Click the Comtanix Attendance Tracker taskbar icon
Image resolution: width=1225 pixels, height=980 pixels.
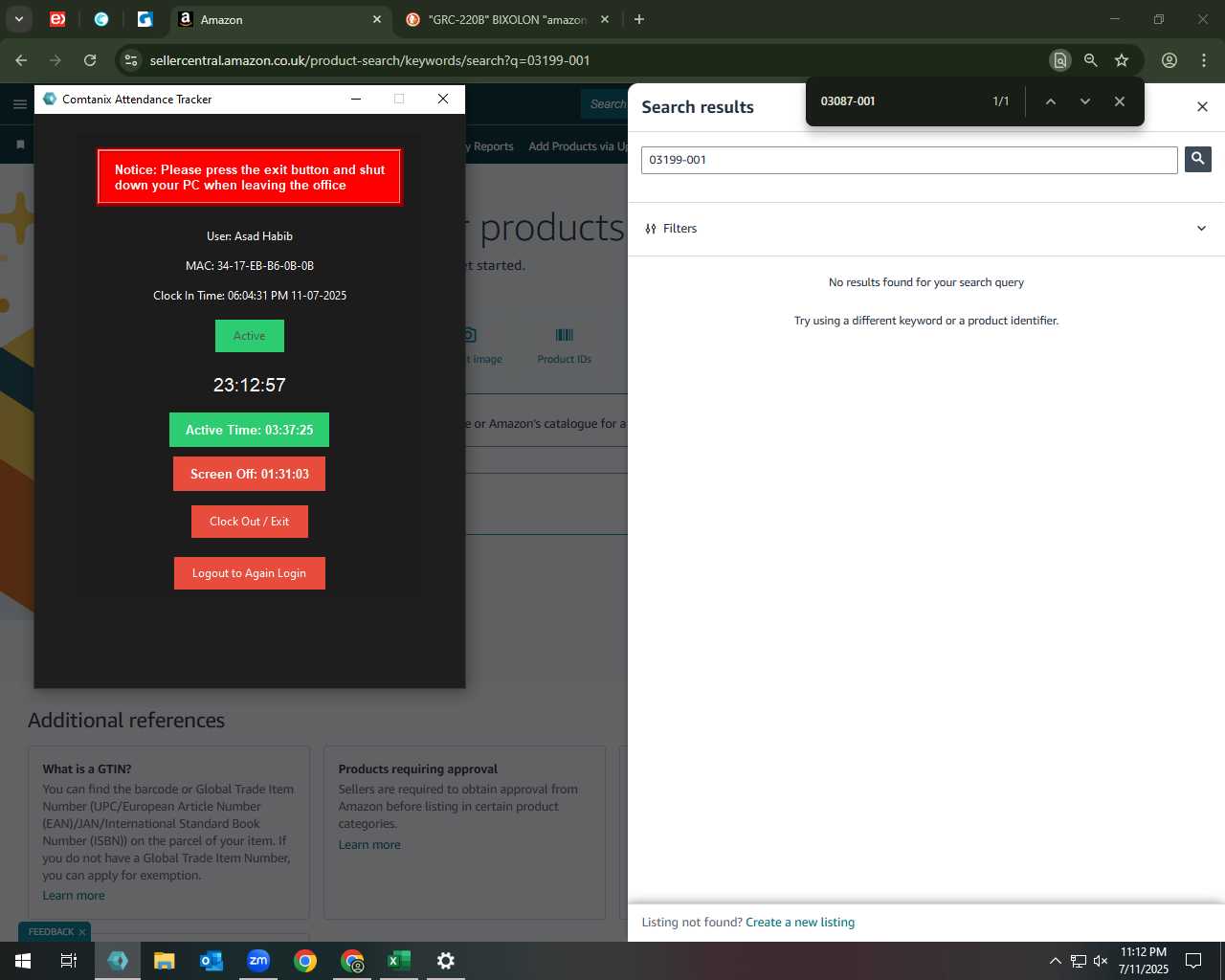(x=118, y=961)
